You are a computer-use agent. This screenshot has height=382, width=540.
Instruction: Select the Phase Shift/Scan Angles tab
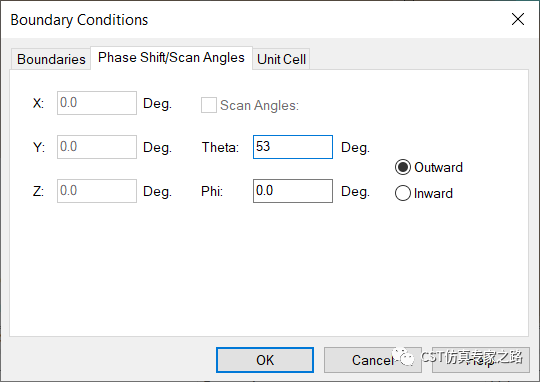click(x=171, y=58)
